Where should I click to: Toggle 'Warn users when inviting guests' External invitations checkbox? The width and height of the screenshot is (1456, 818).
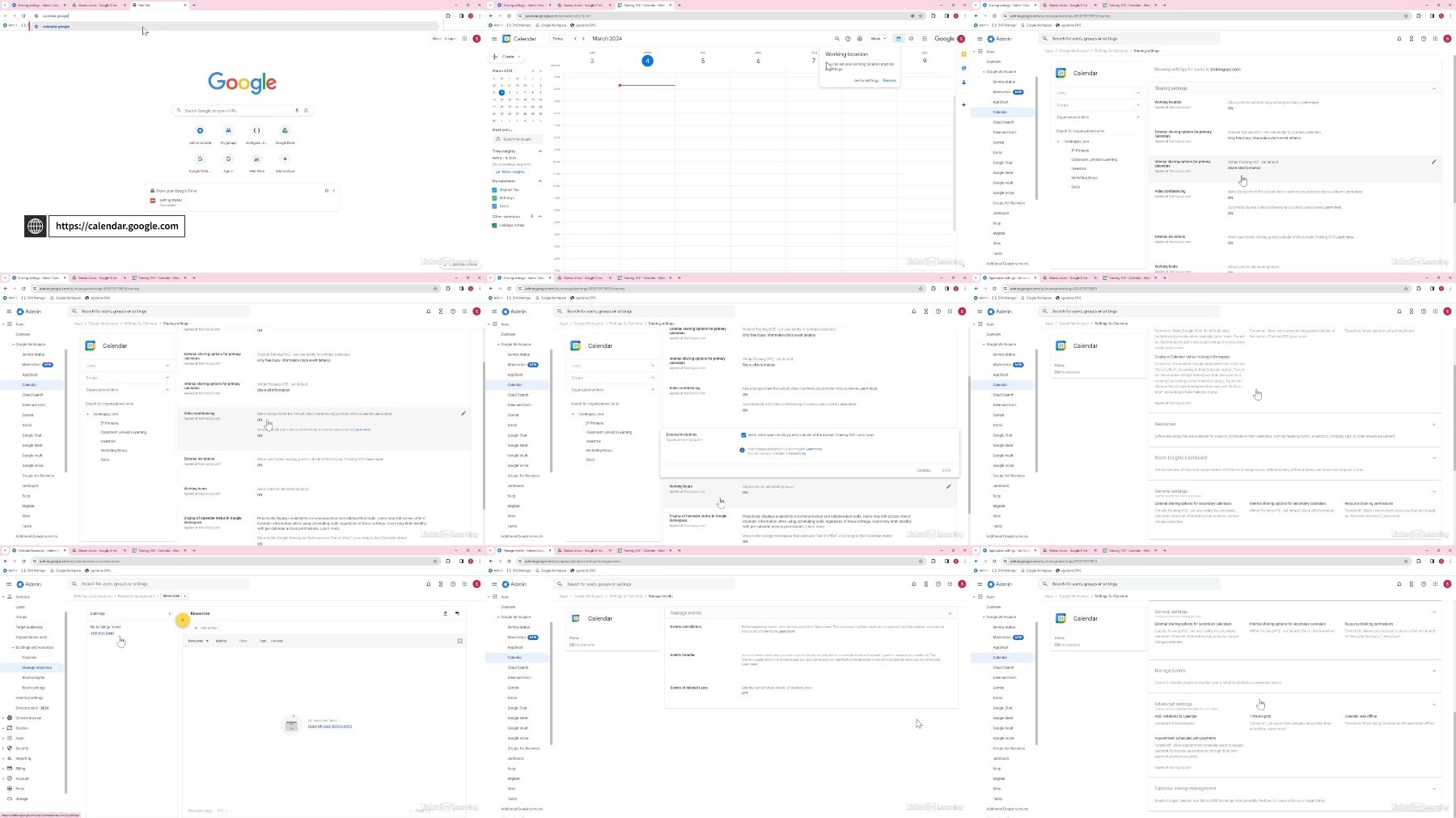pos(743,435)
